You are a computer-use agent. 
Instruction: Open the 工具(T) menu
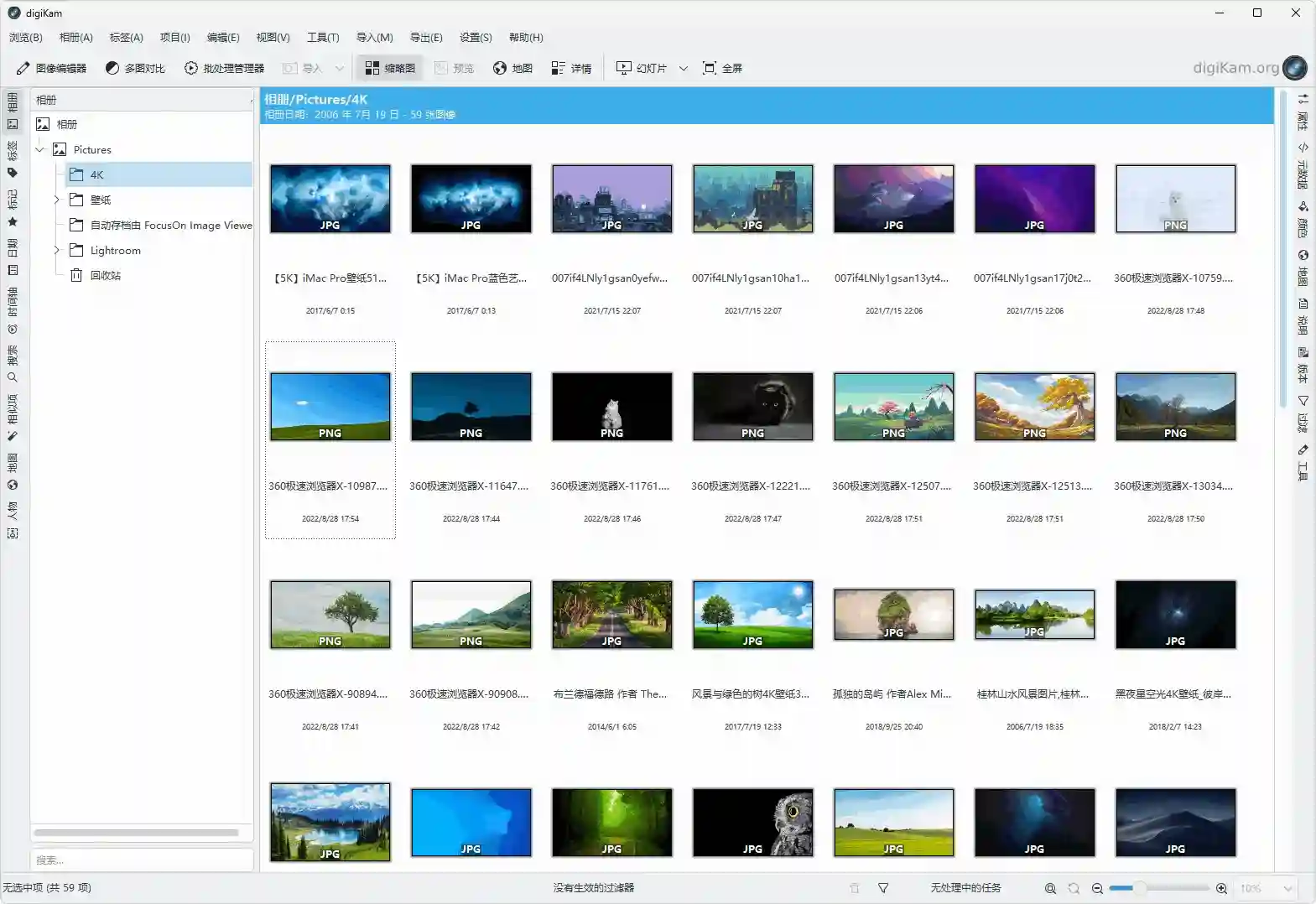pyautogui.click(x=323, y=37)
